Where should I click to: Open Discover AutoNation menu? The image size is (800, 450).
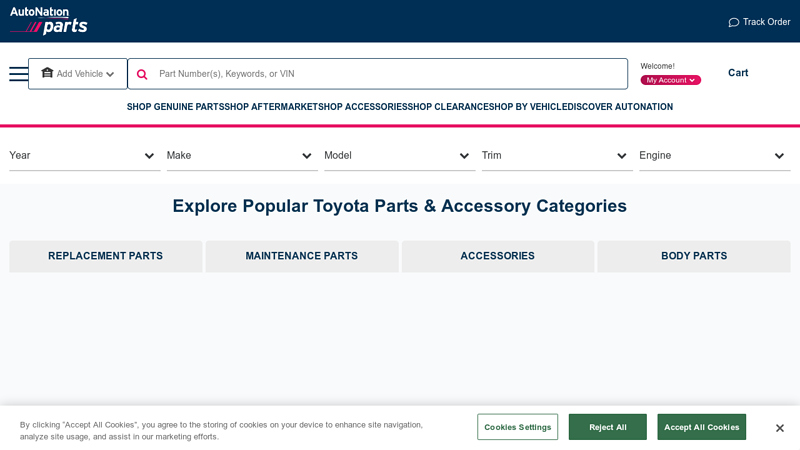click(620, 107)
